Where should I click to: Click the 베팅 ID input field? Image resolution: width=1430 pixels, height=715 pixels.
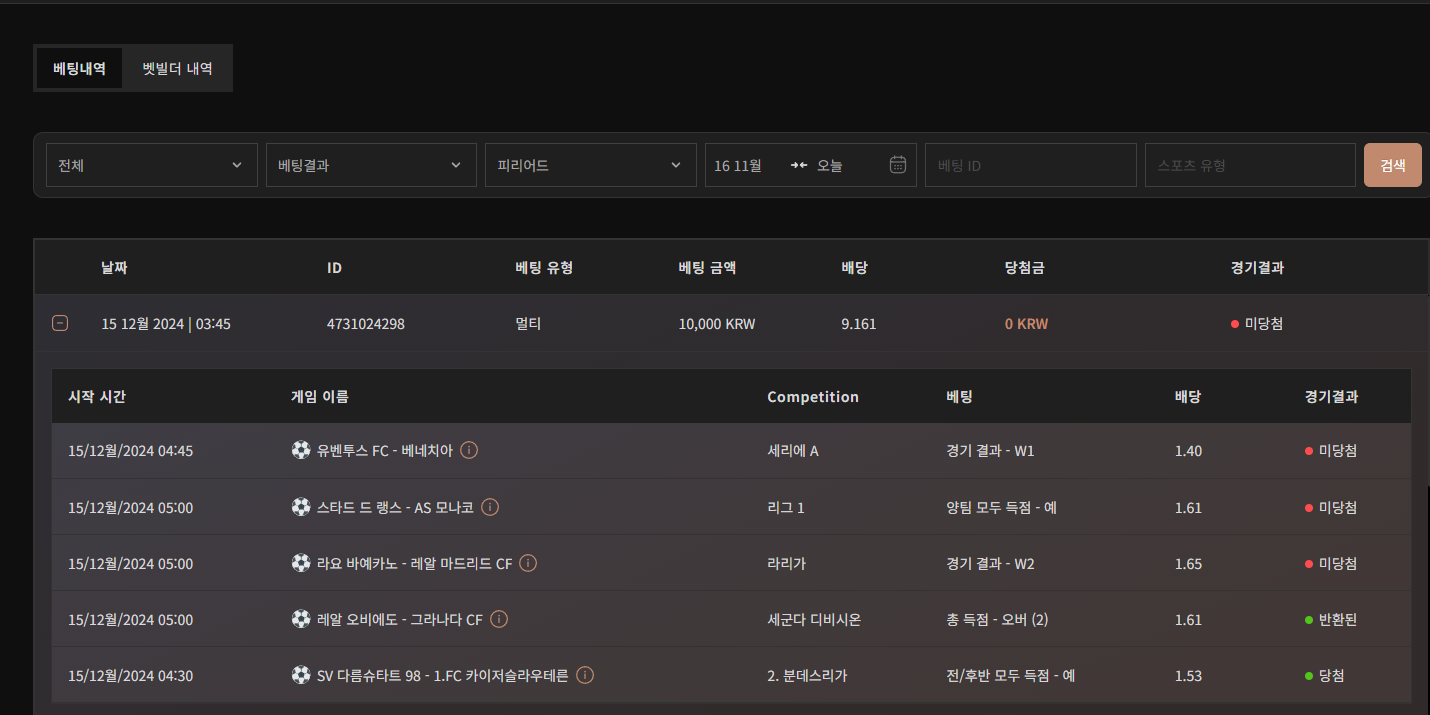click(x=1030, y=165)
